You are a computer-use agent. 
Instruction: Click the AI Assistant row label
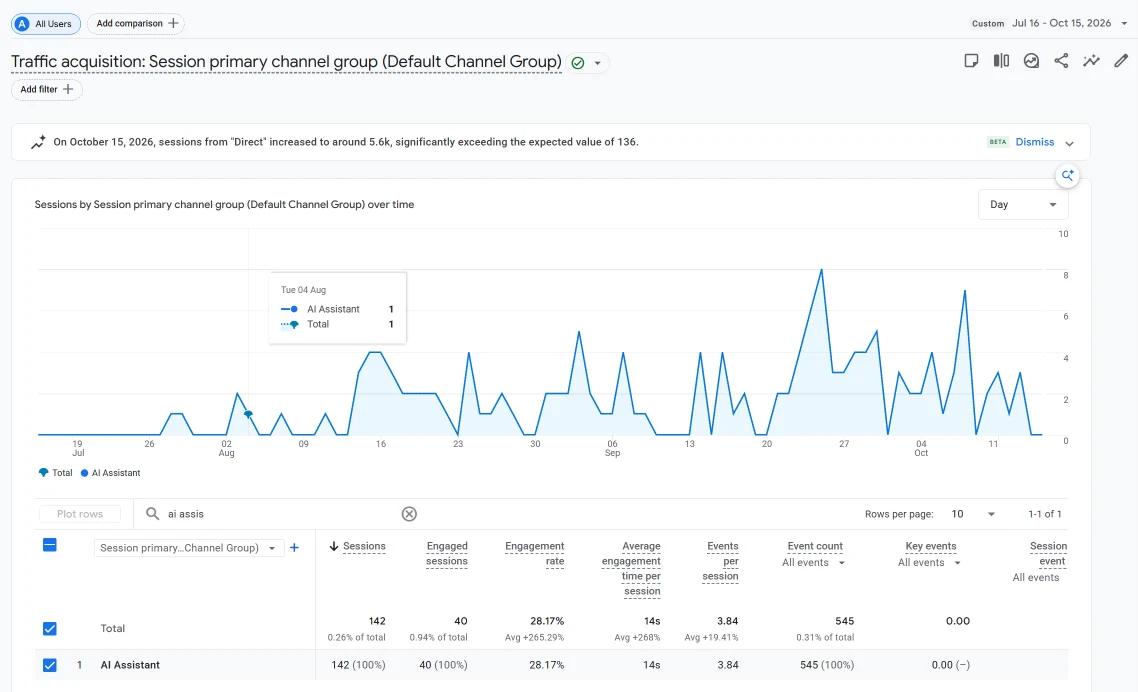point(130,664)
